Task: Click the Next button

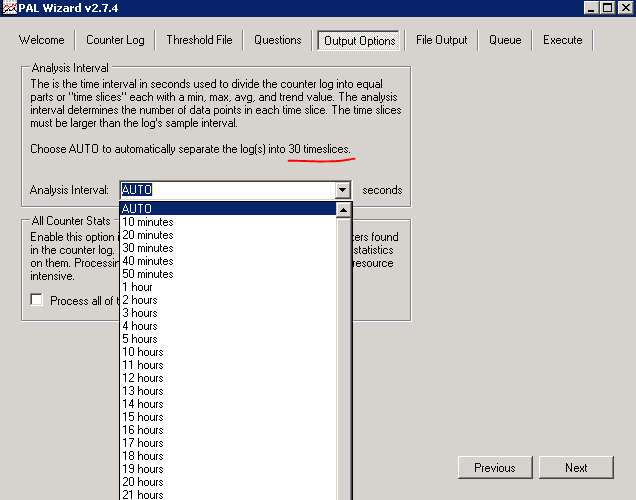Action: [x=576, y=468]
